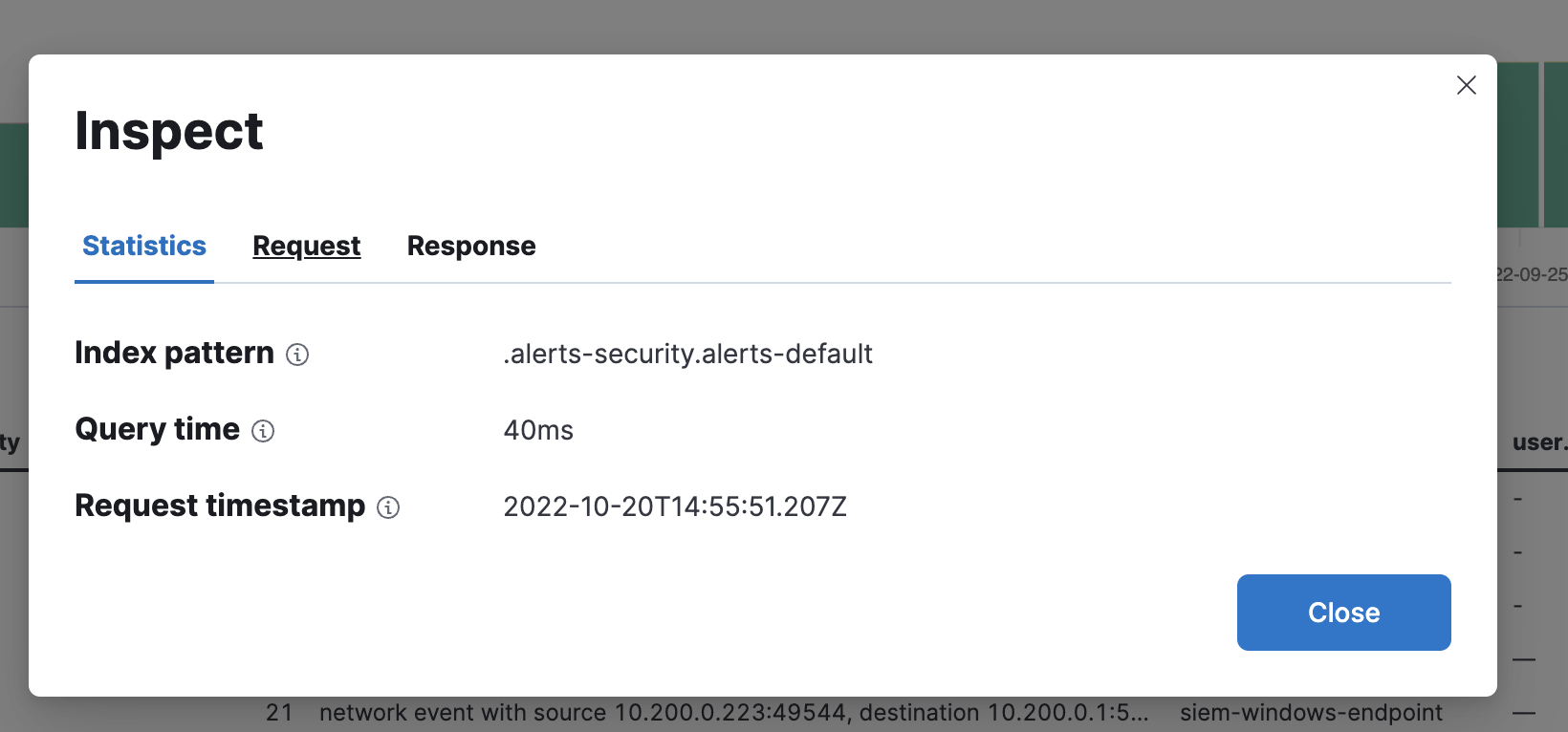Click the info icon beside Query time
1568x732 pixels.
click(x=265, y=431)
